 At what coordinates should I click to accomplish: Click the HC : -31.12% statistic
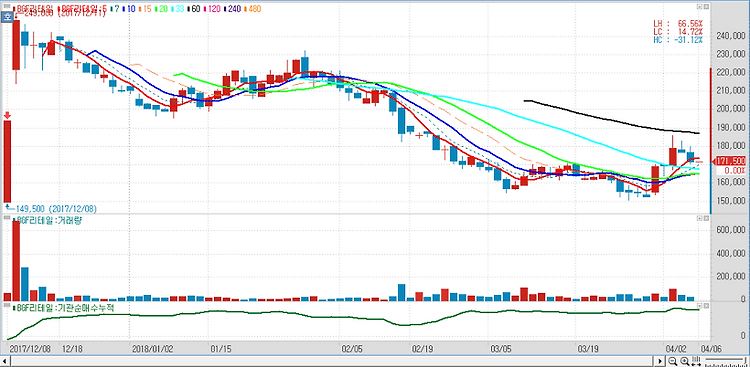pos(678,40)
